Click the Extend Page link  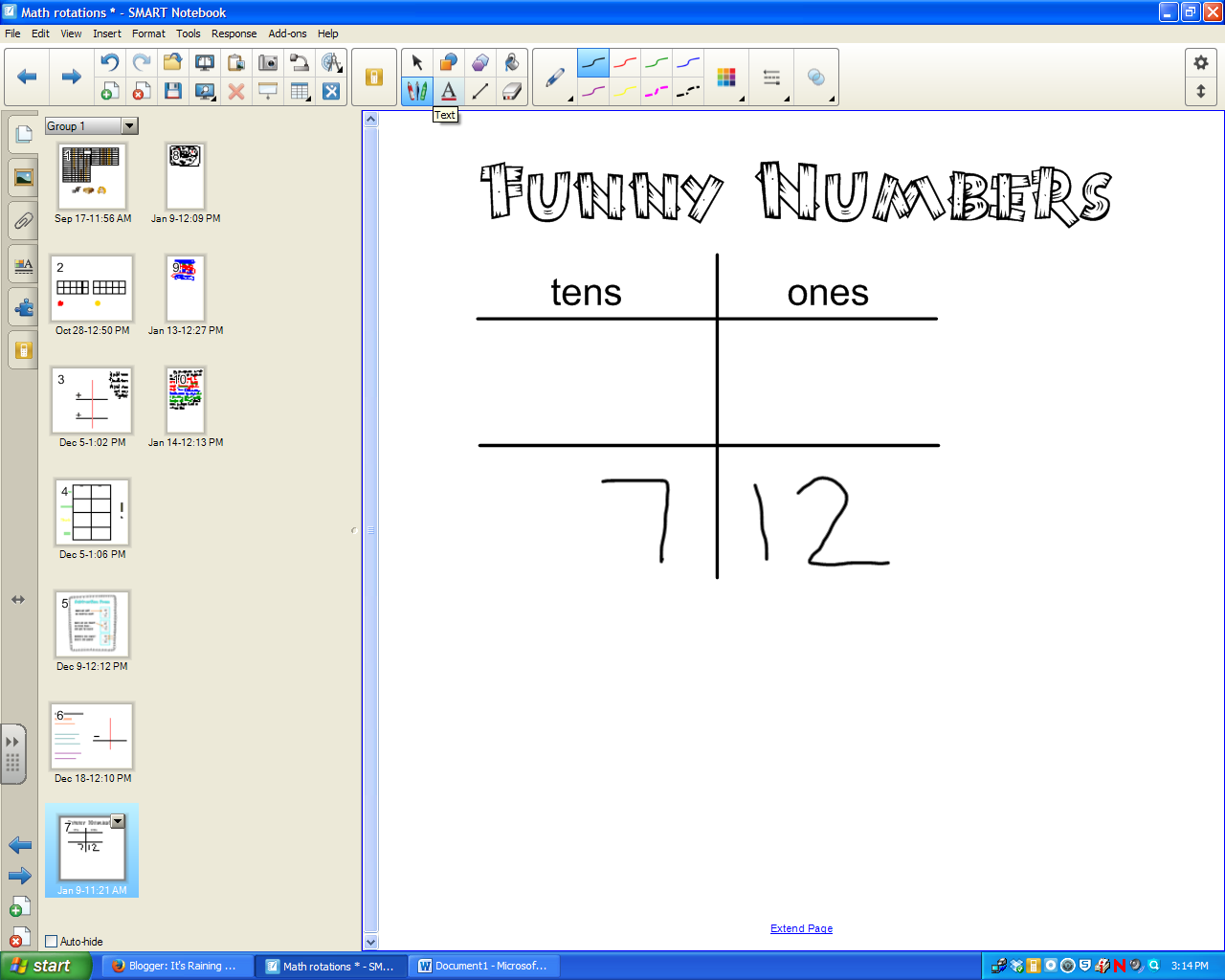tap(801, 928)
